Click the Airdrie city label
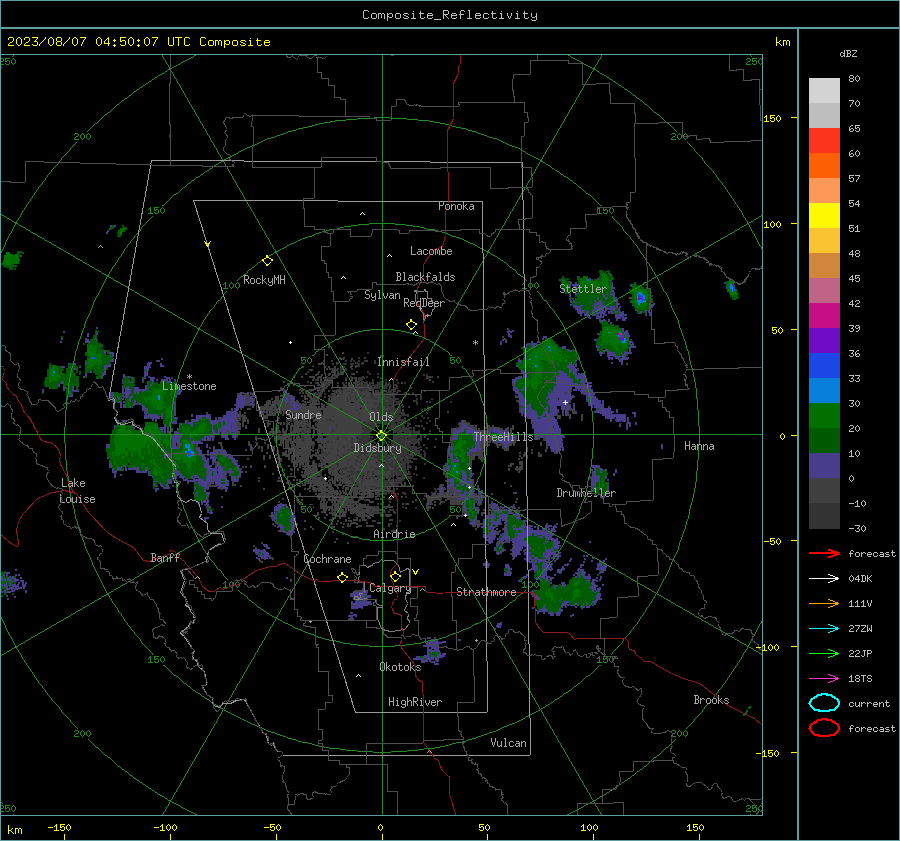 tap(394, 534)
